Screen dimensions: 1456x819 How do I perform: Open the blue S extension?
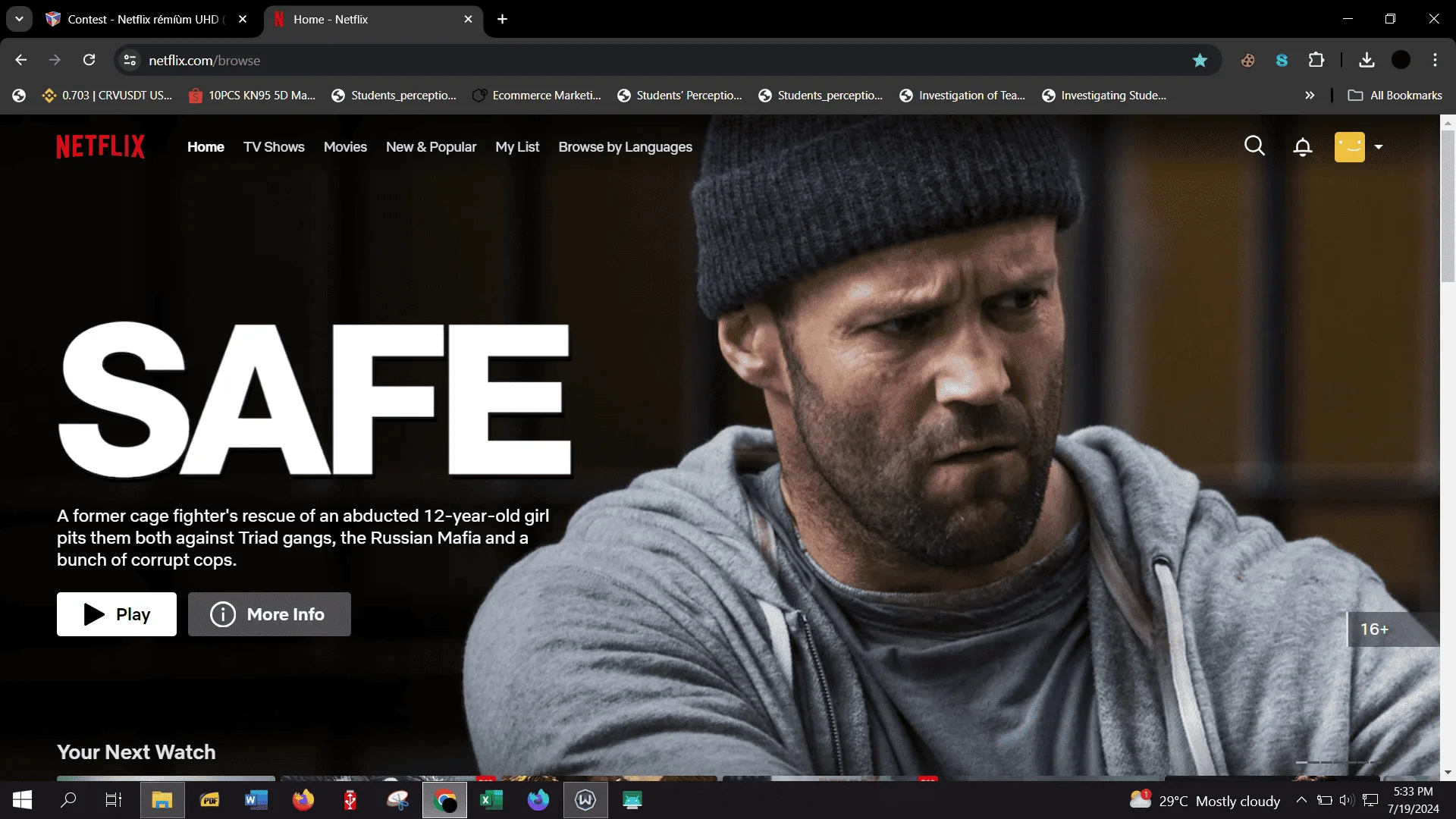click(1282, 60)
